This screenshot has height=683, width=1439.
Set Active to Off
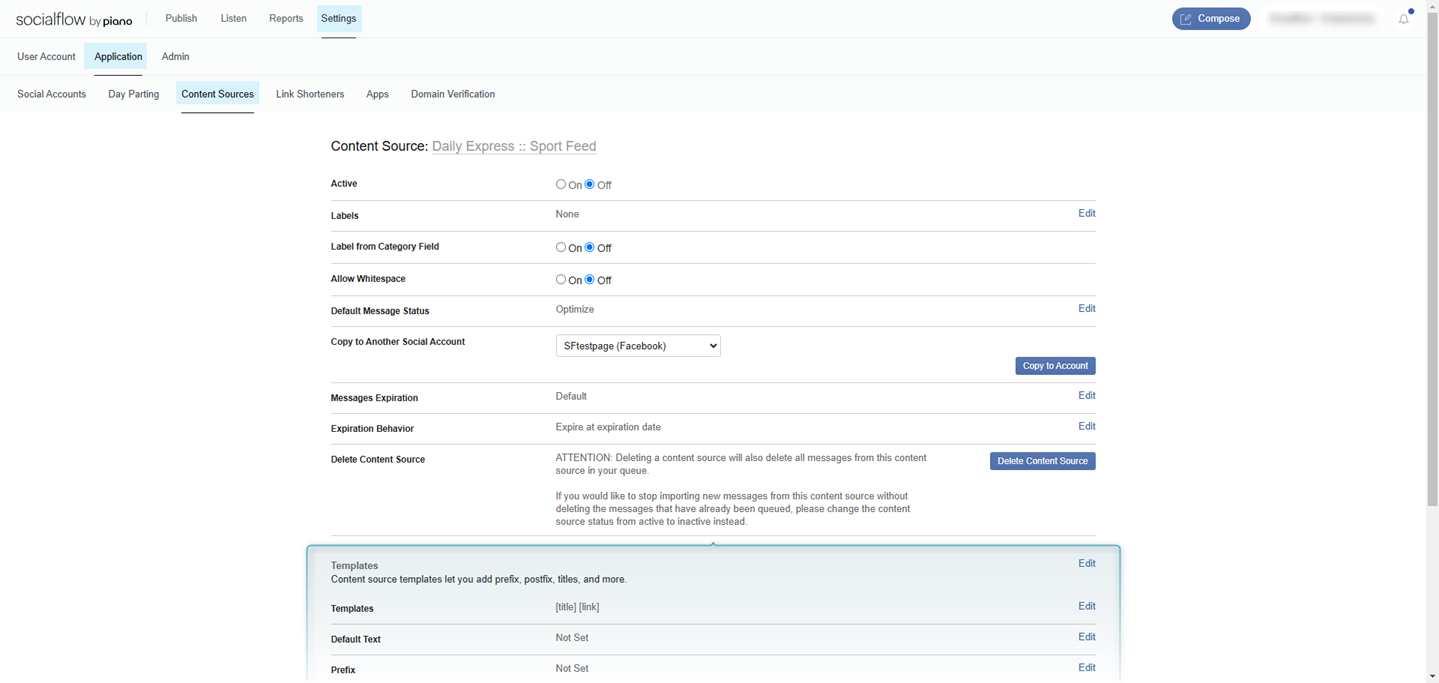(x=590, y=184)
